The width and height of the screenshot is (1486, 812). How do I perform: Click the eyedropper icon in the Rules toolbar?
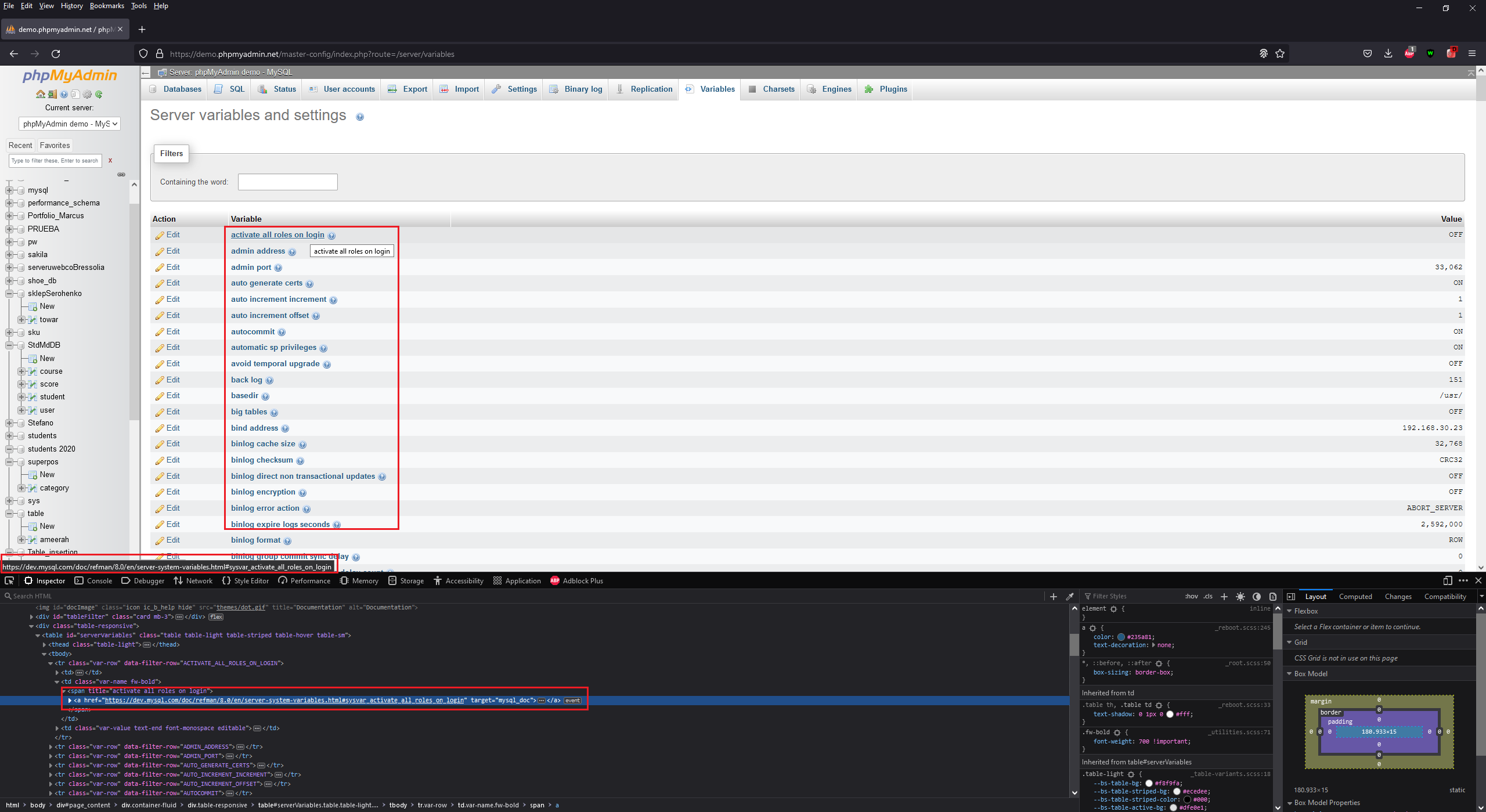coord(1070,596)
